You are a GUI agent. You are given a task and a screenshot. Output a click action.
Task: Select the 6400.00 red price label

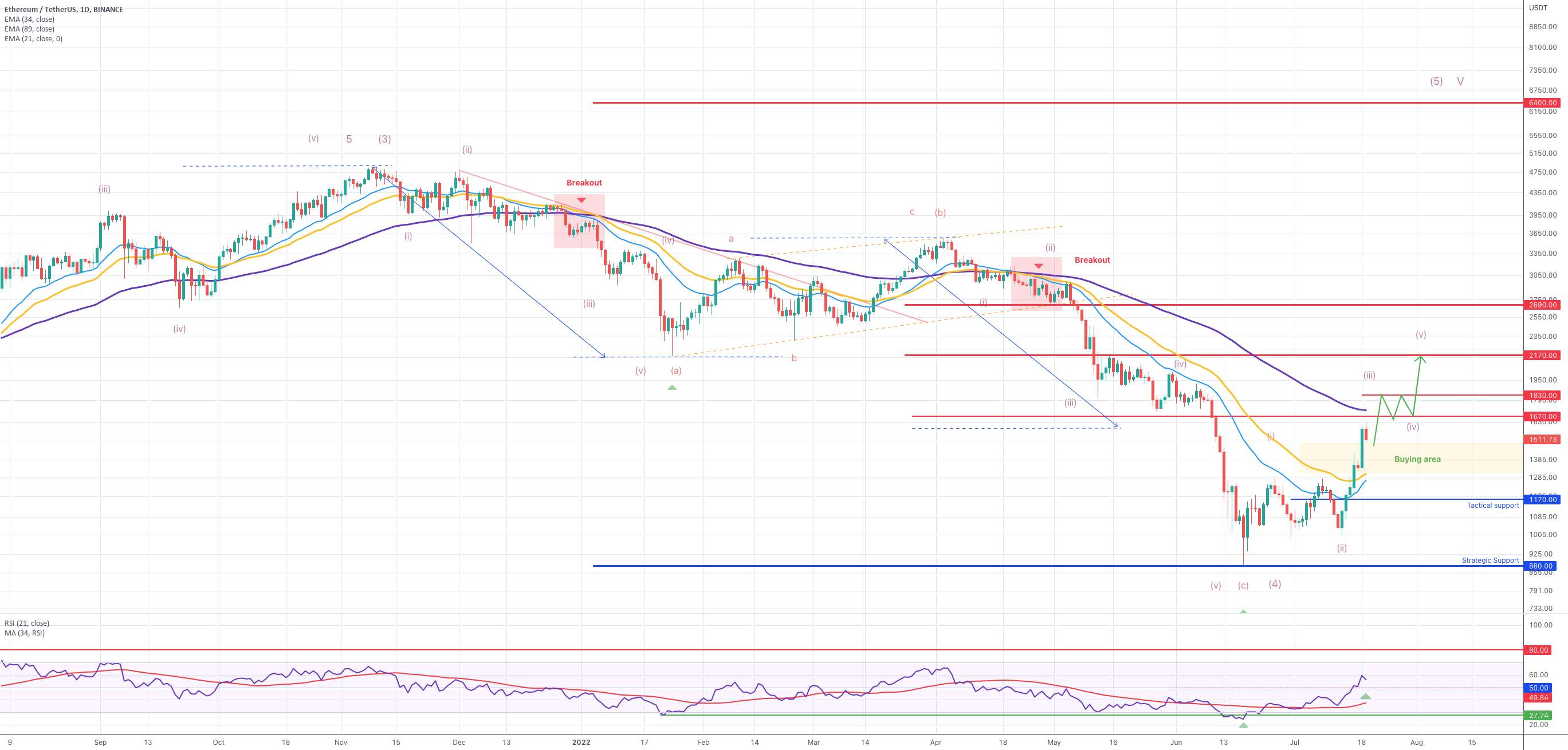[x=1542, y=103]
